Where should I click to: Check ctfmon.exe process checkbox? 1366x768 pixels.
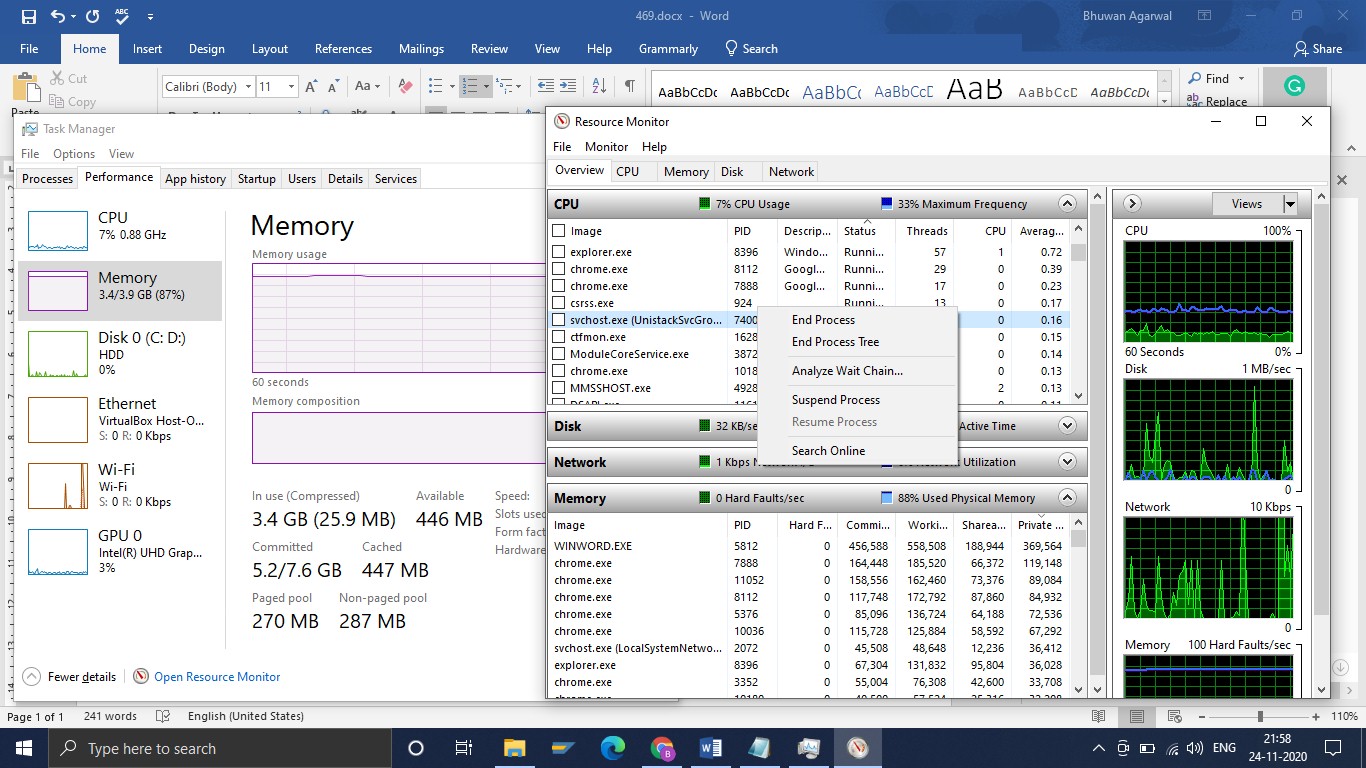tap(559, 337)
